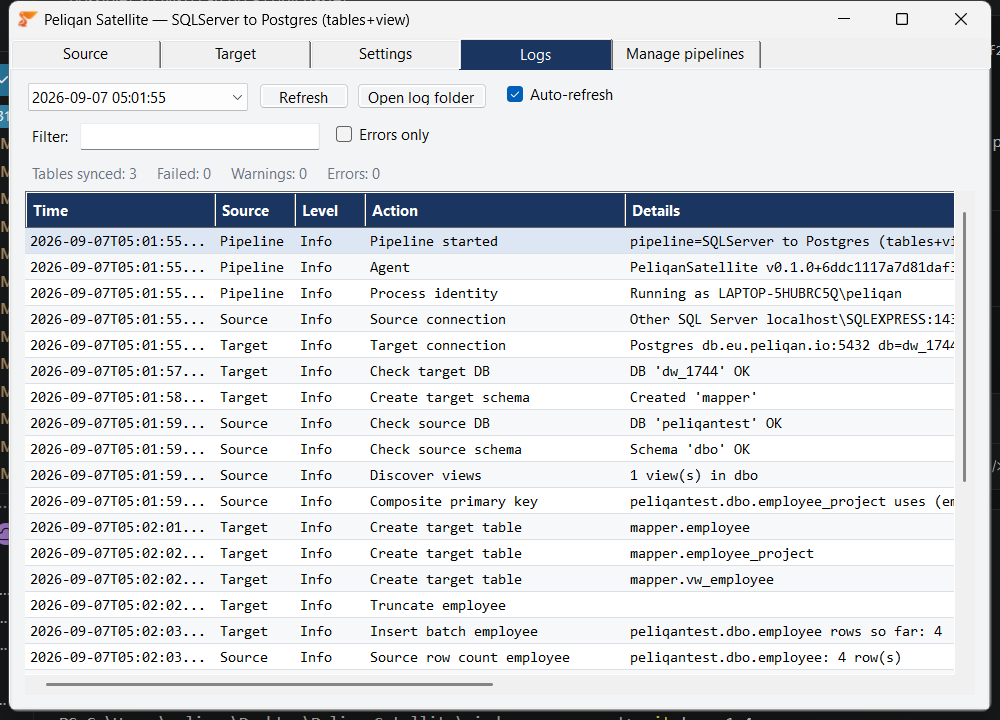
Task: Open the Settings tab
Action: pyautogui.click(x=385, y=54)
